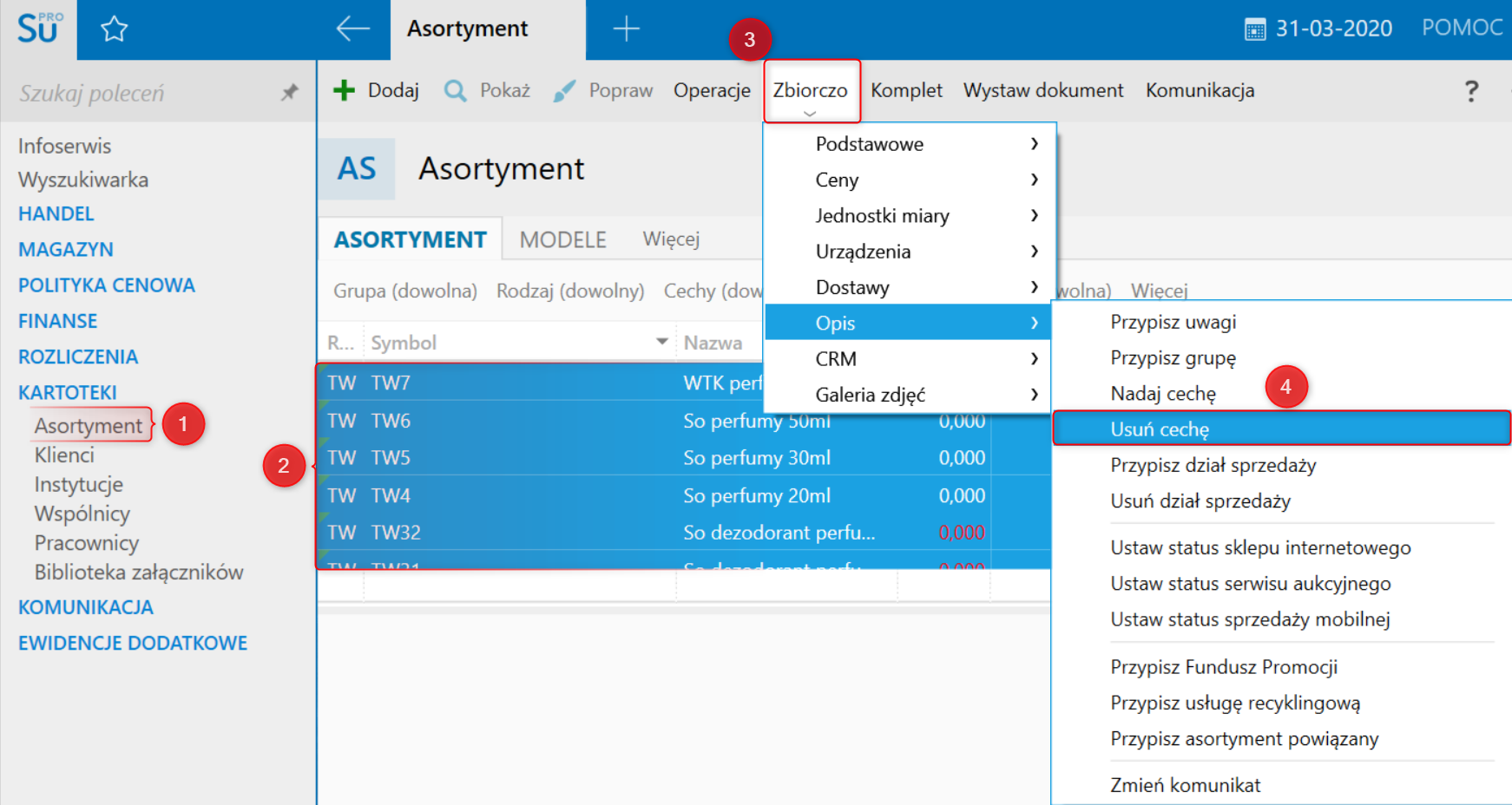
Task: Focus the Szukaj poleceń search field
Action: click(143, 93)
